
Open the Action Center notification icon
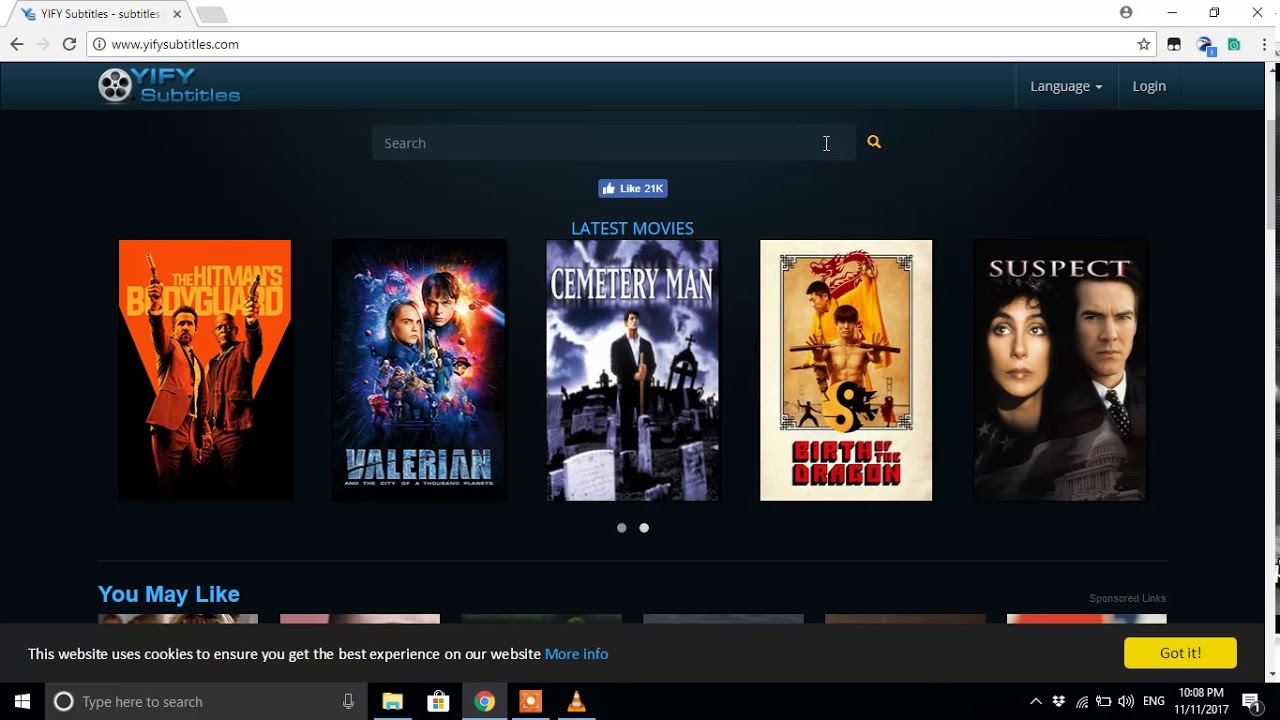[x=1250, y=701]
